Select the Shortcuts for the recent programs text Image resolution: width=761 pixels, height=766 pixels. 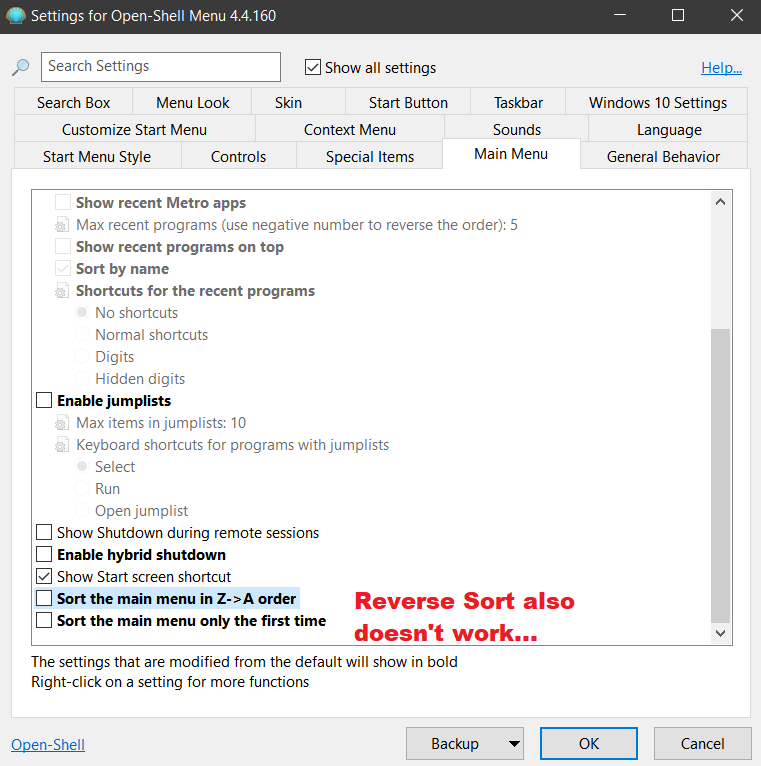(195, 291)
